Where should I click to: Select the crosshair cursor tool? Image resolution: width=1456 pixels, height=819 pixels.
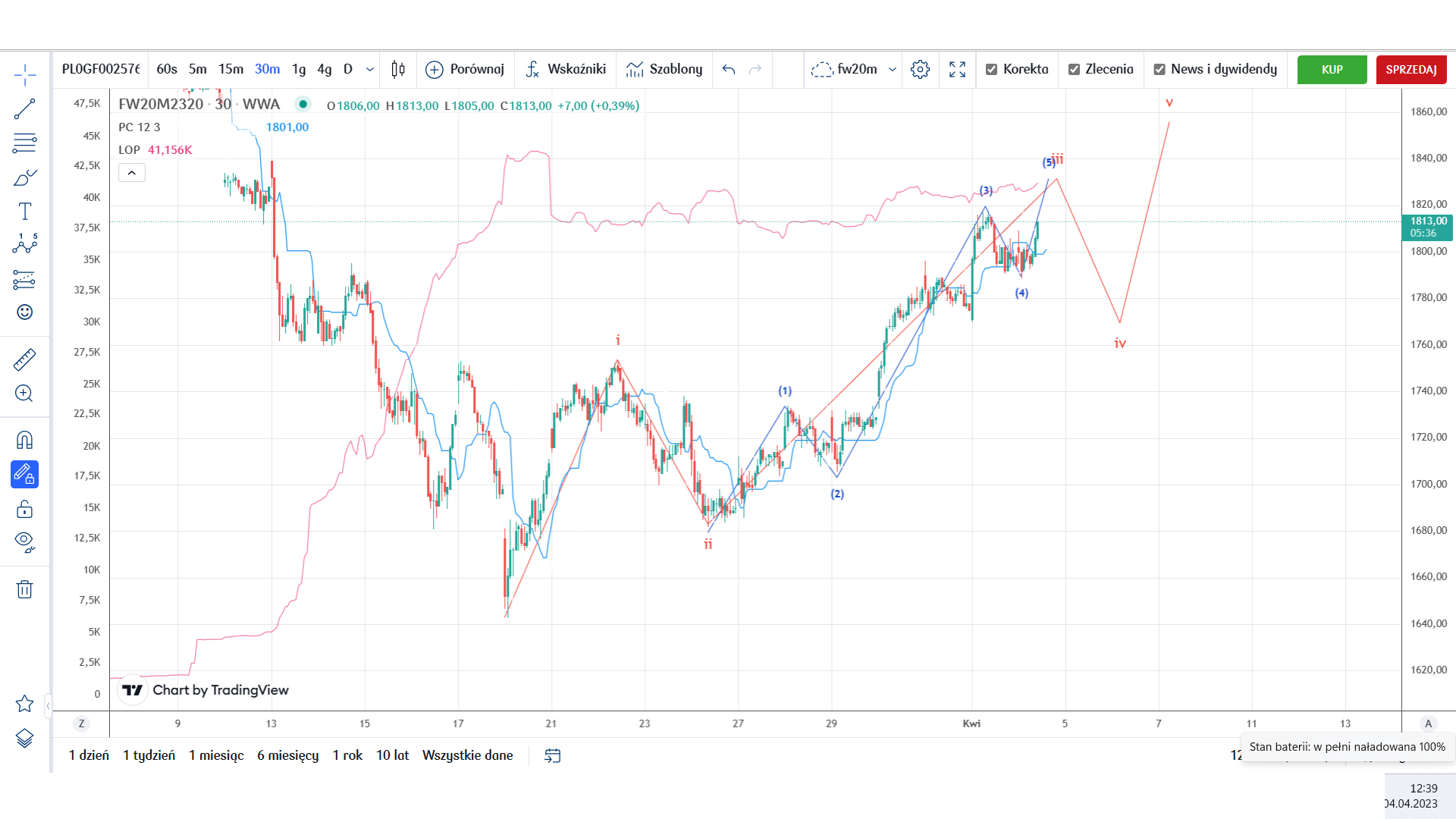[x=24, y=74]
